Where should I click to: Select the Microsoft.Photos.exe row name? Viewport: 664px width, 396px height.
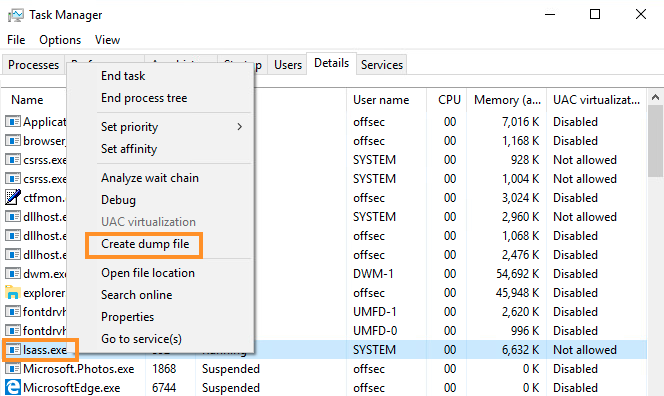pyautogui.click(x=78, y=368)
